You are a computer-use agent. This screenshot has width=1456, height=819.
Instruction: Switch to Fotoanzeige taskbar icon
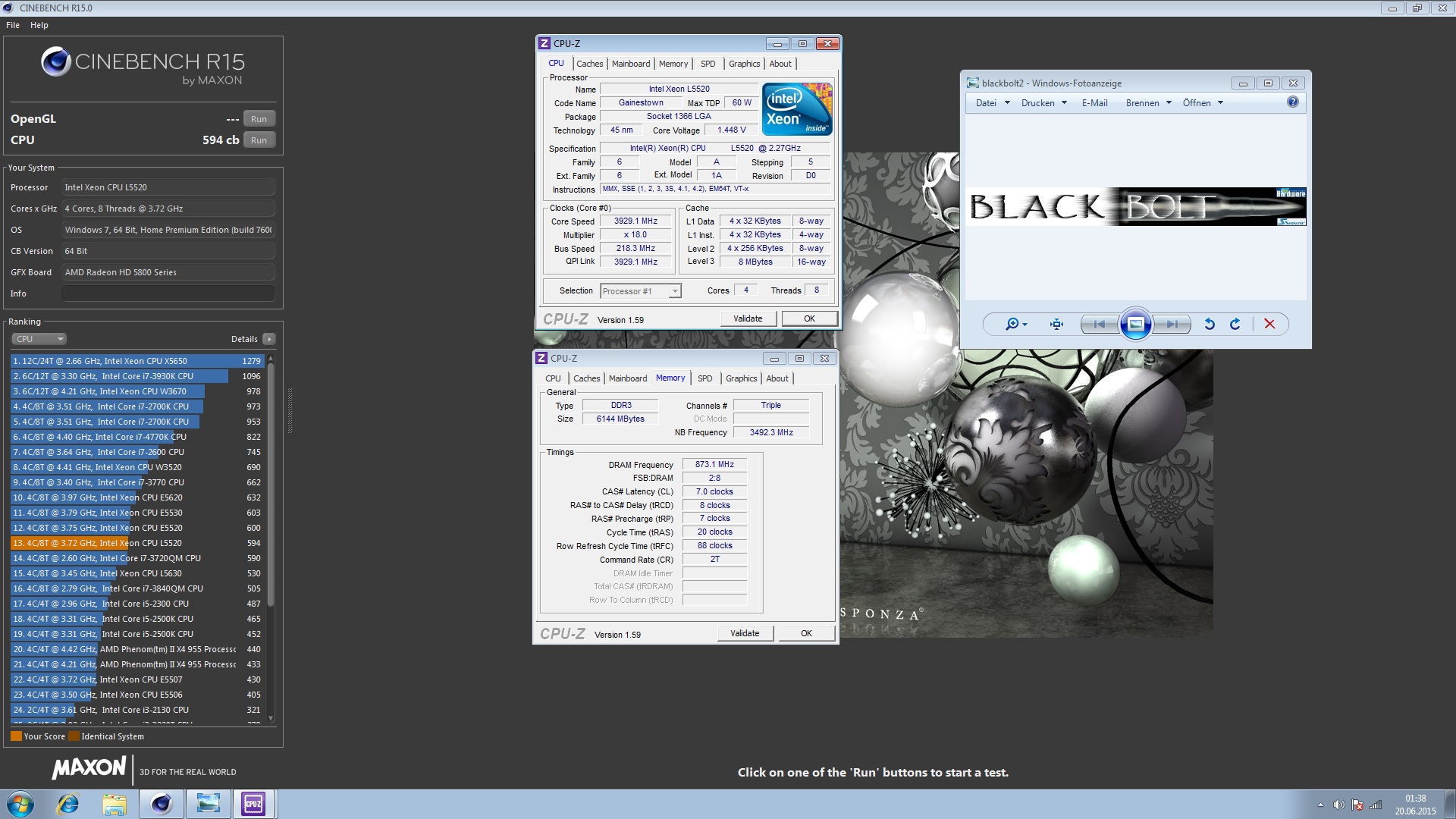point(208,804)
